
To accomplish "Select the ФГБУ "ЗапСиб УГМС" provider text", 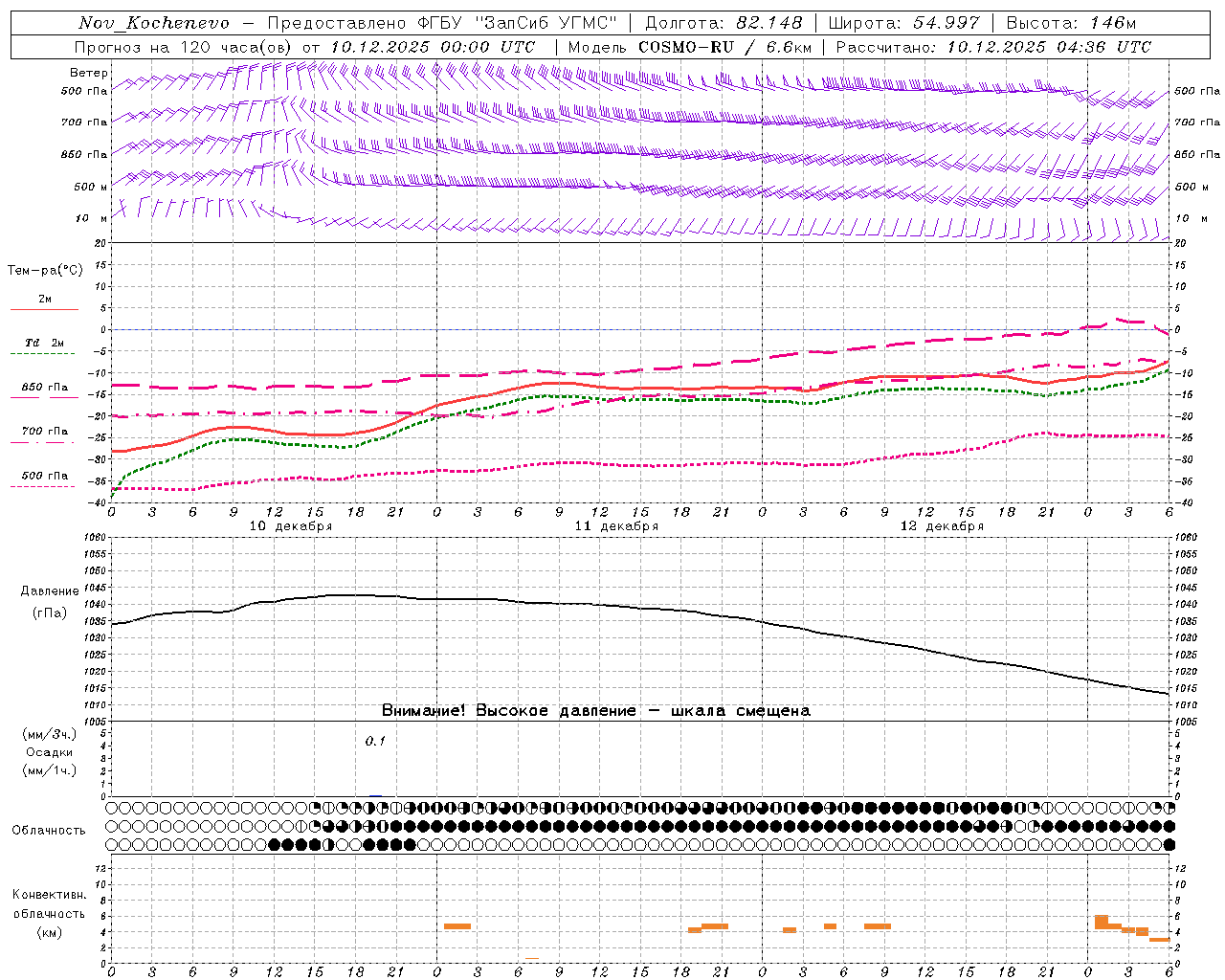I will [x=517, y=23].
